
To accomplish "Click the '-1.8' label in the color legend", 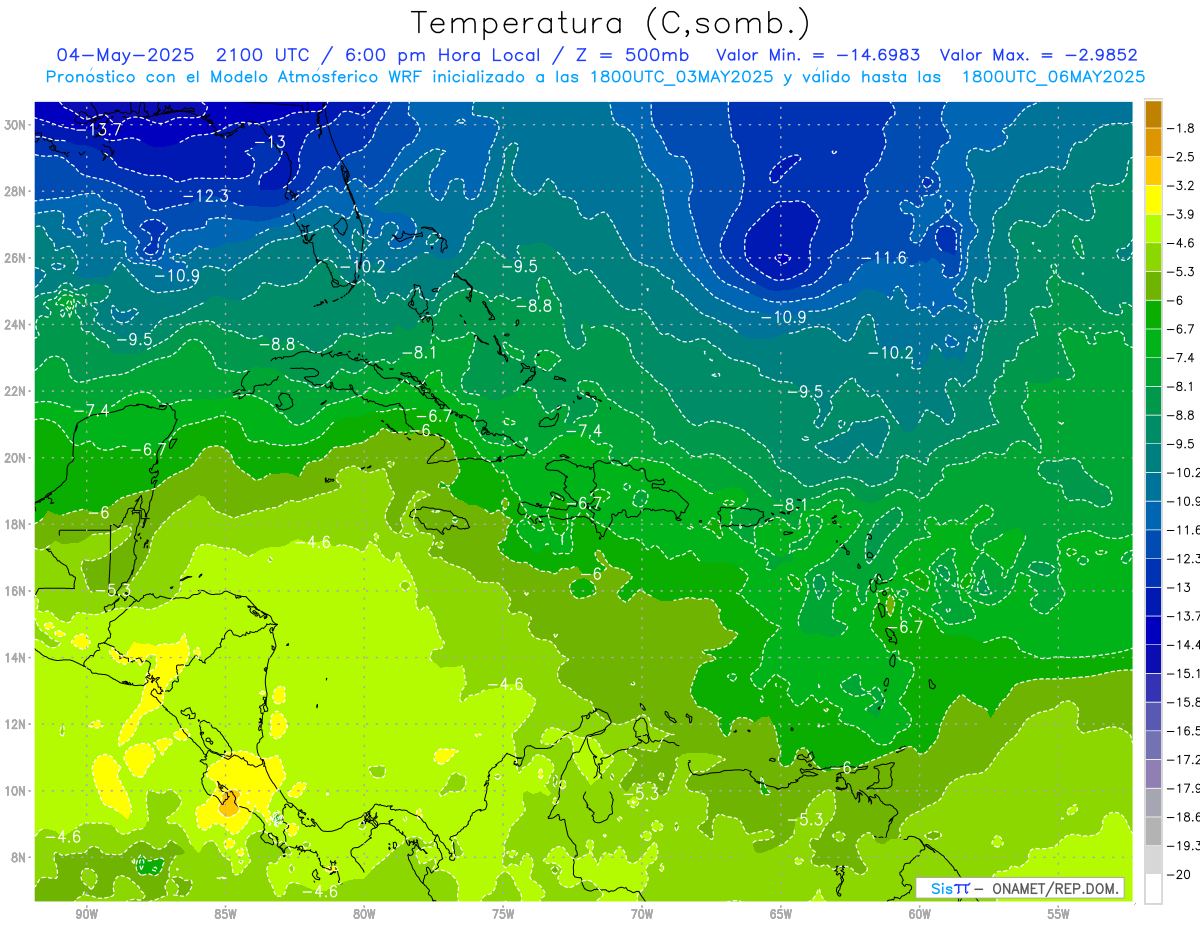I will pos(1182,128).
